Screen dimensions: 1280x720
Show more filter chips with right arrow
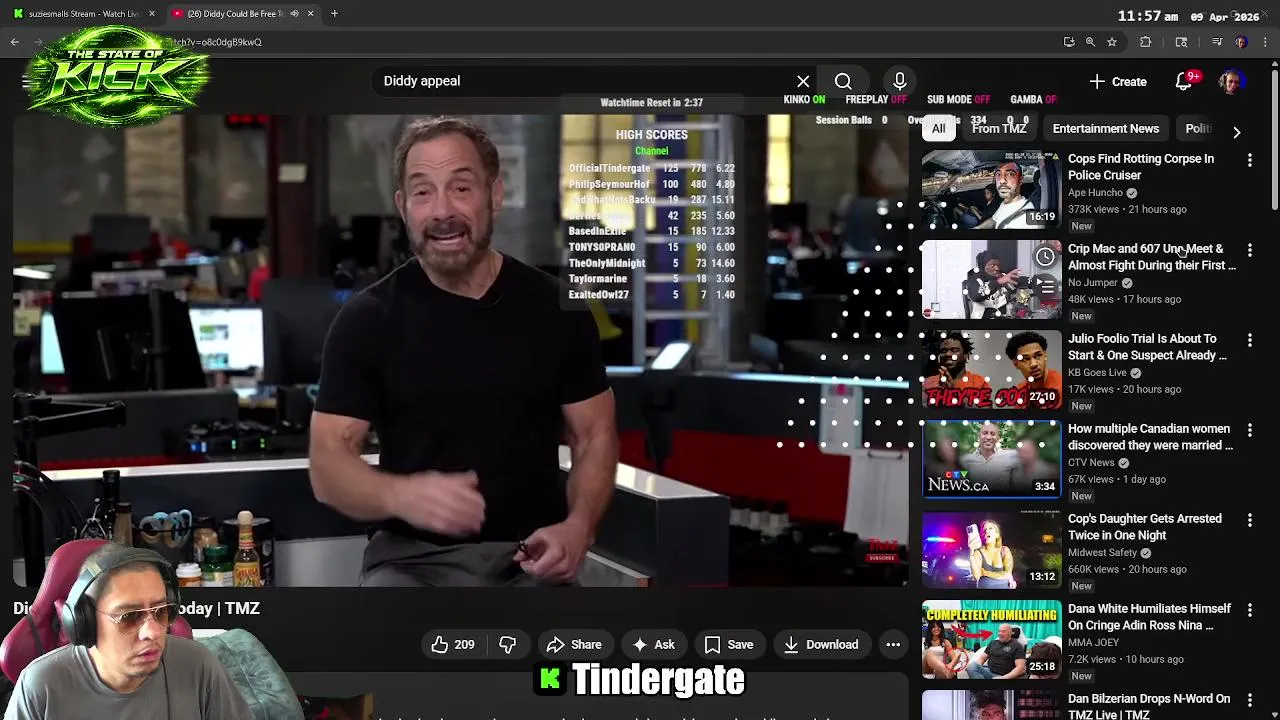[x=1236, y=132]
